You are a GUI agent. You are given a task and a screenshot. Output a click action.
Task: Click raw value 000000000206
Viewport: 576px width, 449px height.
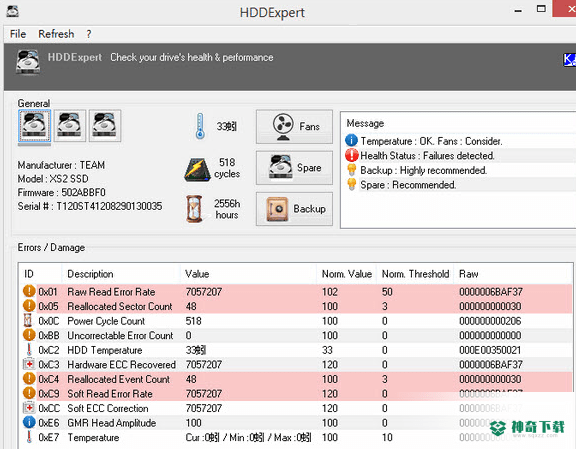(490, 321)
